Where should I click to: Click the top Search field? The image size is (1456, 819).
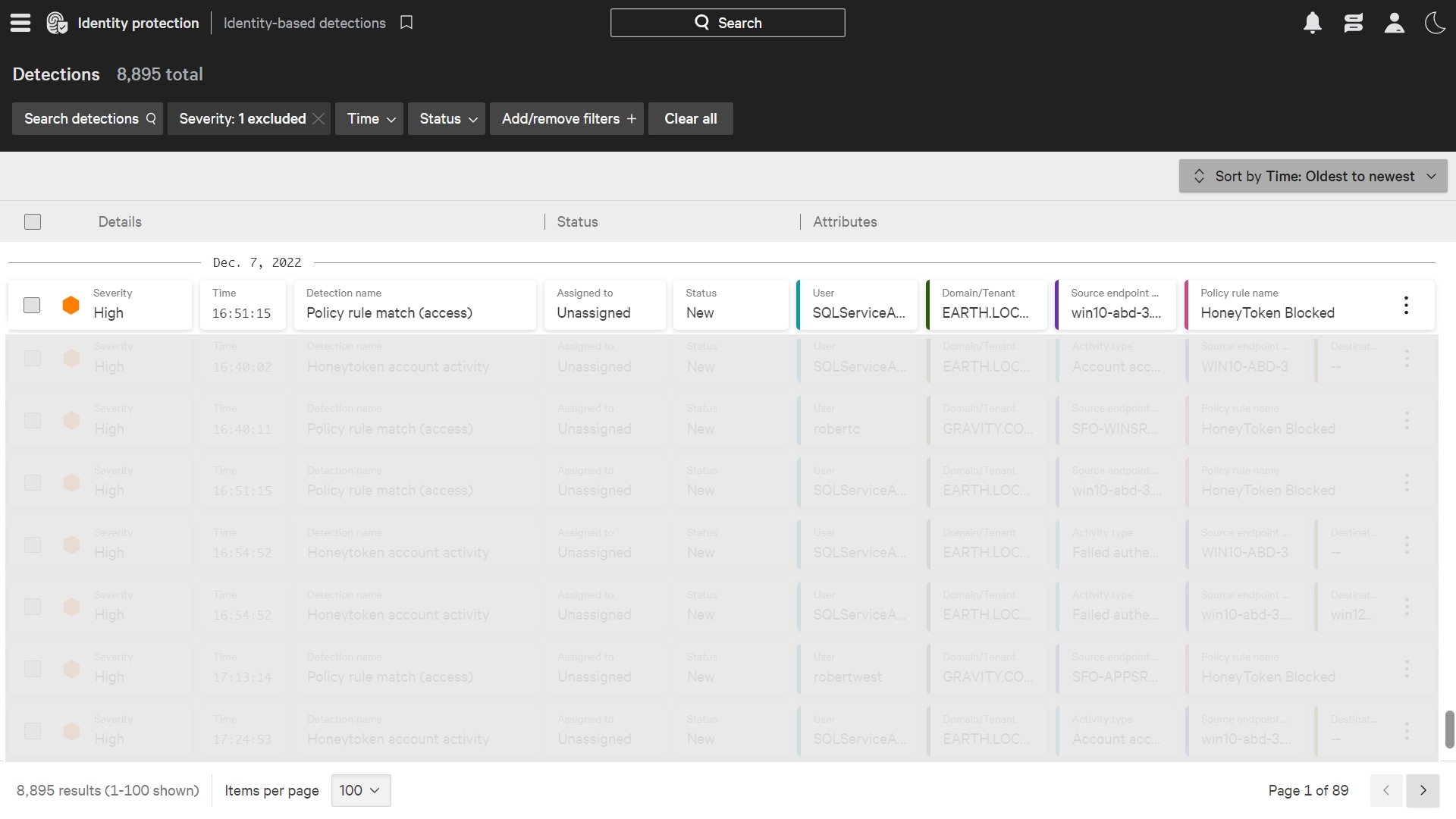[x=727, y=23]
